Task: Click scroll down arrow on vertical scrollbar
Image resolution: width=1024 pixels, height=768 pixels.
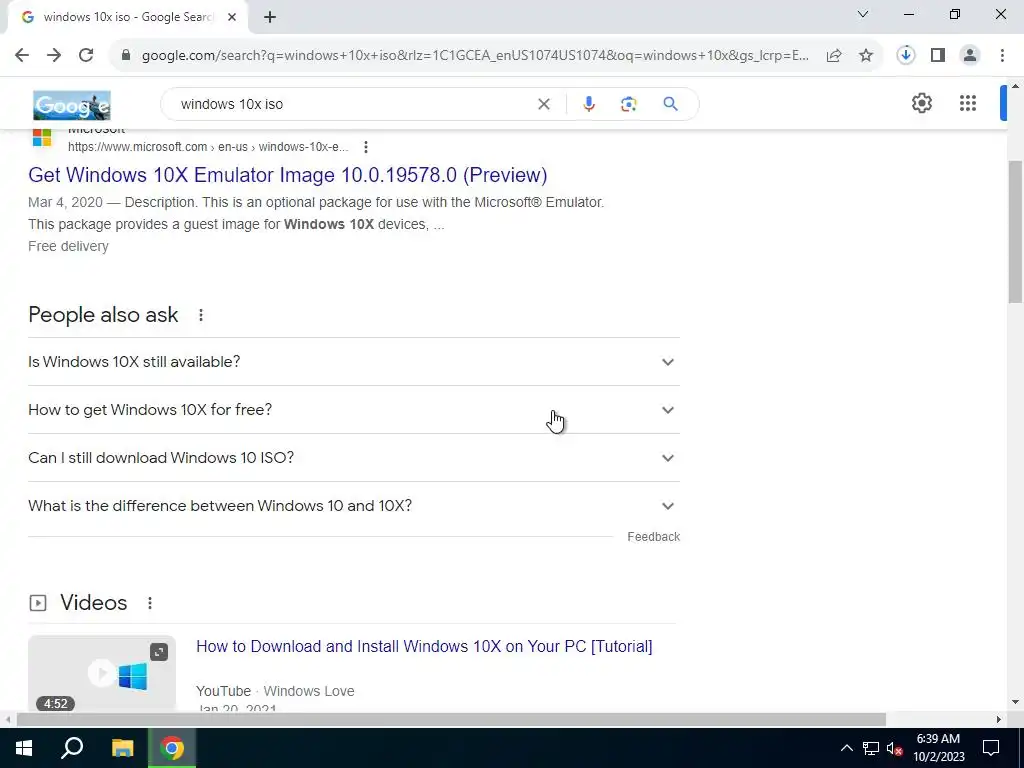Action: 1016,703
